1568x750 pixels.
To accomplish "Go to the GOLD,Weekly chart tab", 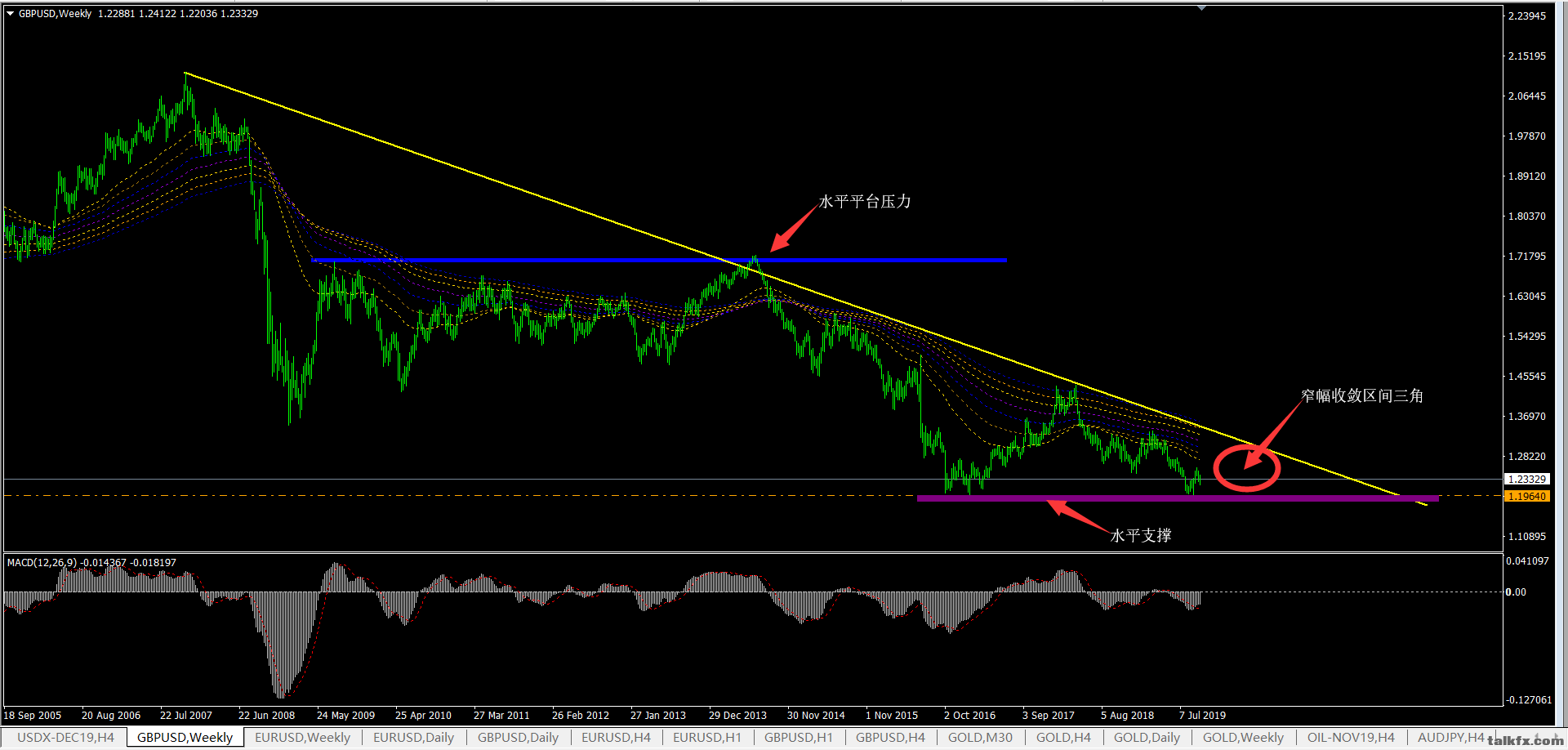I will coord(1243,737).
